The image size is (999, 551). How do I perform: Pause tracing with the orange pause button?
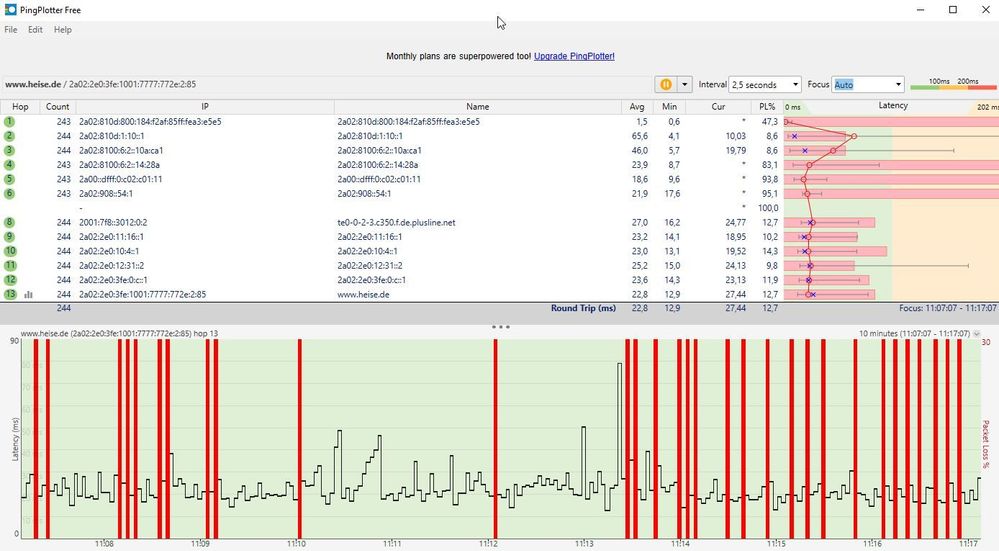[665, 84]
